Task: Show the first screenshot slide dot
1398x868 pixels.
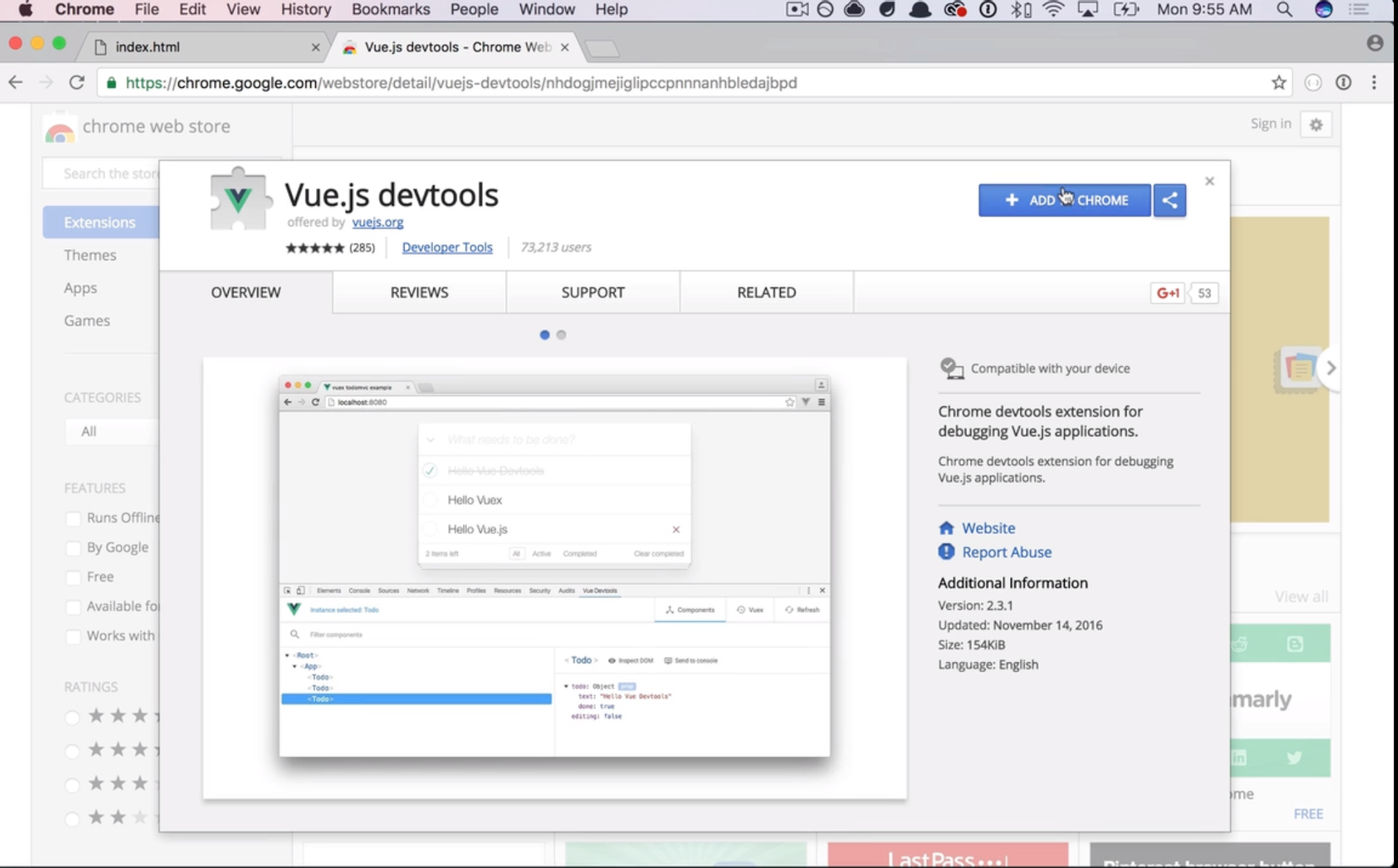Action: (x=545, y=334)
